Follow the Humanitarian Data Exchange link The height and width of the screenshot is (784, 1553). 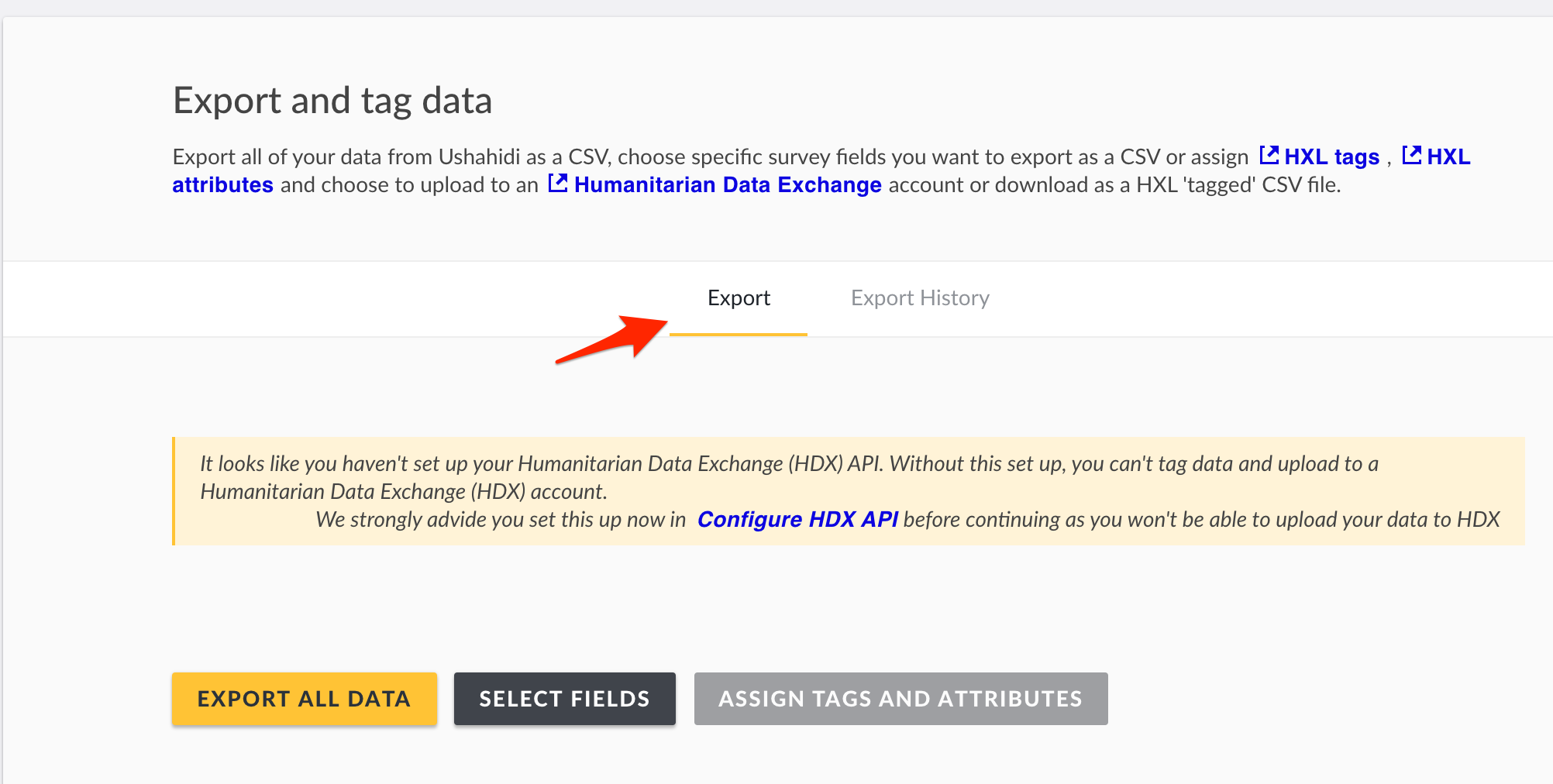727,185
